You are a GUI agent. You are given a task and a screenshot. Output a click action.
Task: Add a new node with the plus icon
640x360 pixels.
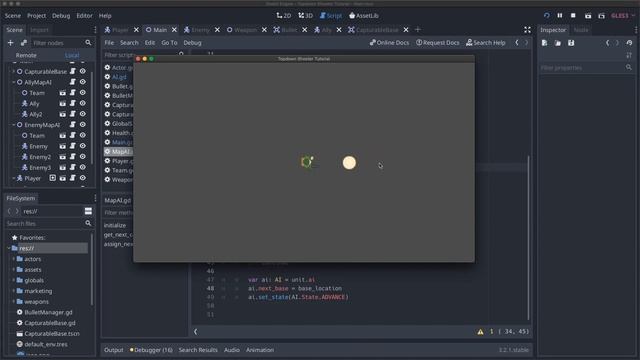pos(11,42)
